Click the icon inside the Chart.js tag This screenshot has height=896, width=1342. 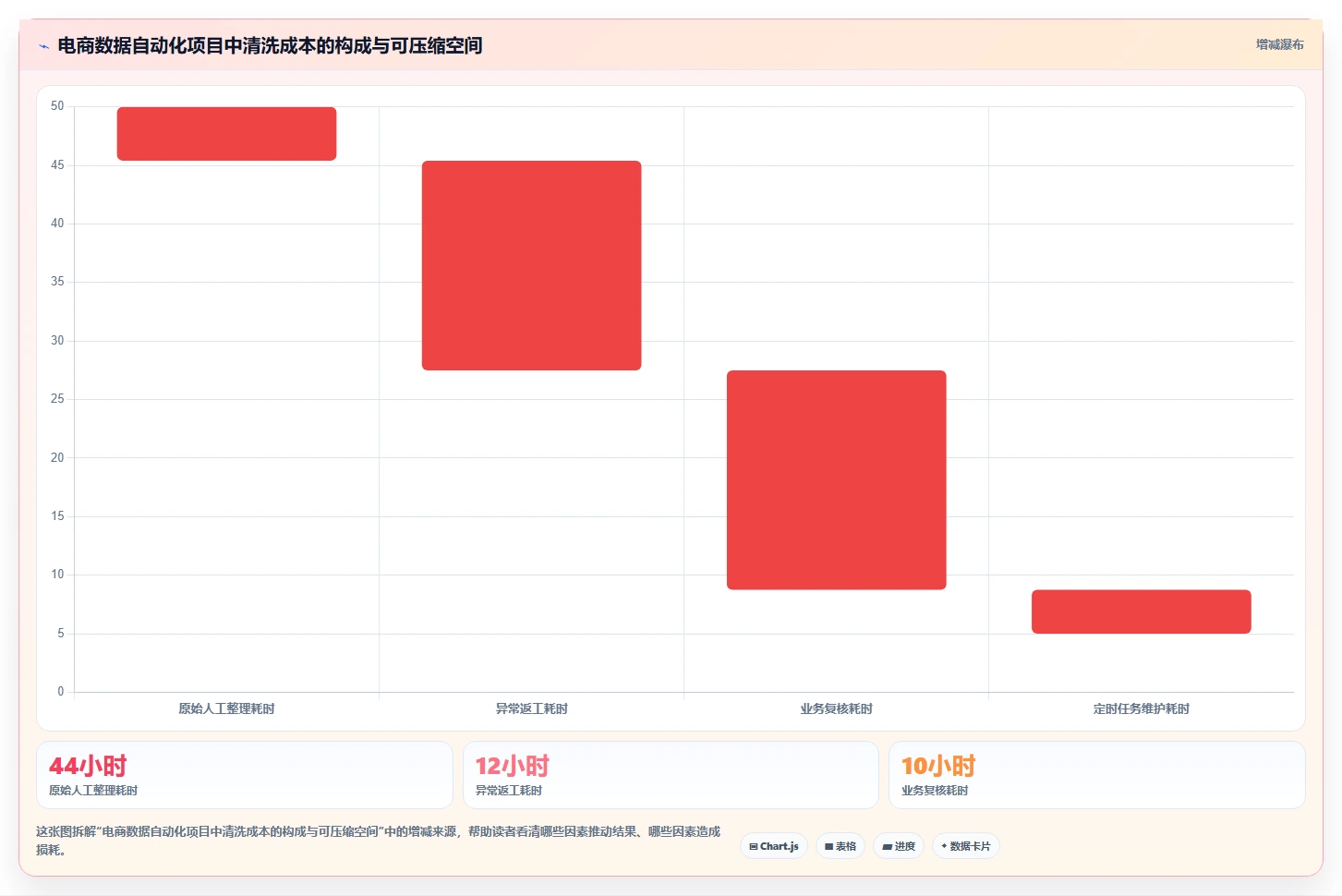pyautogui.click(x=754, y=847)
